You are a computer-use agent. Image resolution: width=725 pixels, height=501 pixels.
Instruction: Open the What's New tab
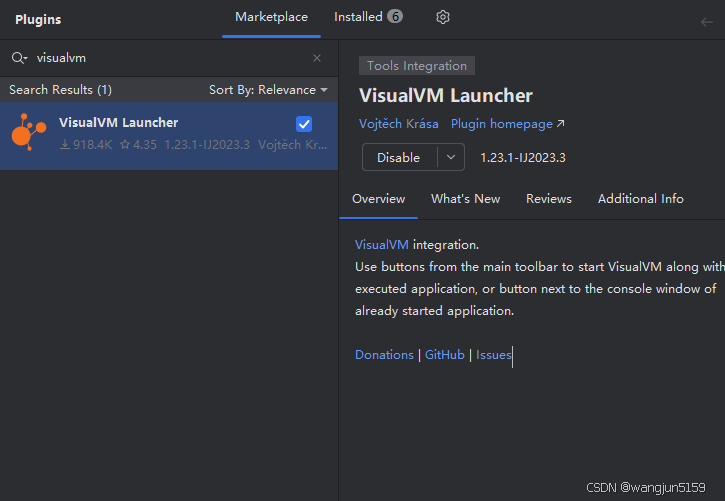(x=466, y=199)
